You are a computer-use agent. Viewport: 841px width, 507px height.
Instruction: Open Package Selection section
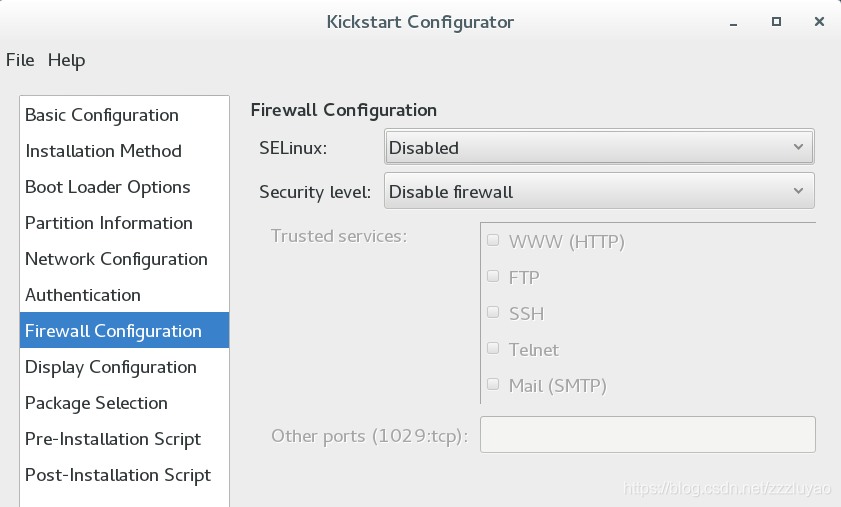[124, 403]
